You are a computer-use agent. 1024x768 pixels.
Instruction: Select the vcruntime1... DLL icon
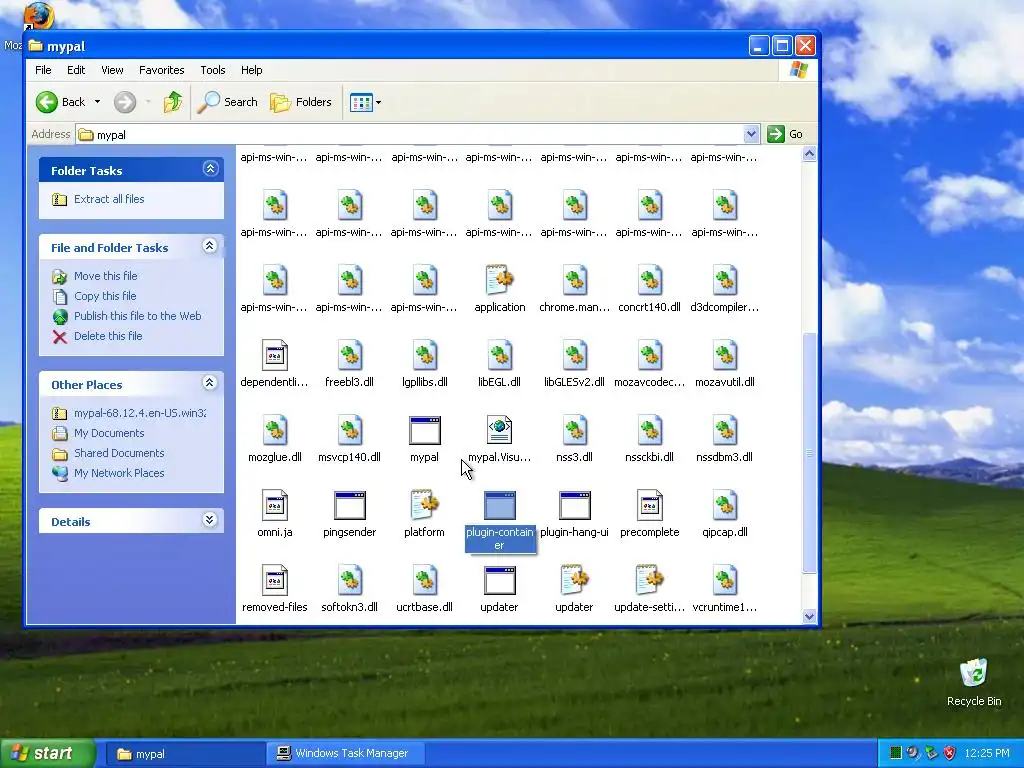coord(725,581)
